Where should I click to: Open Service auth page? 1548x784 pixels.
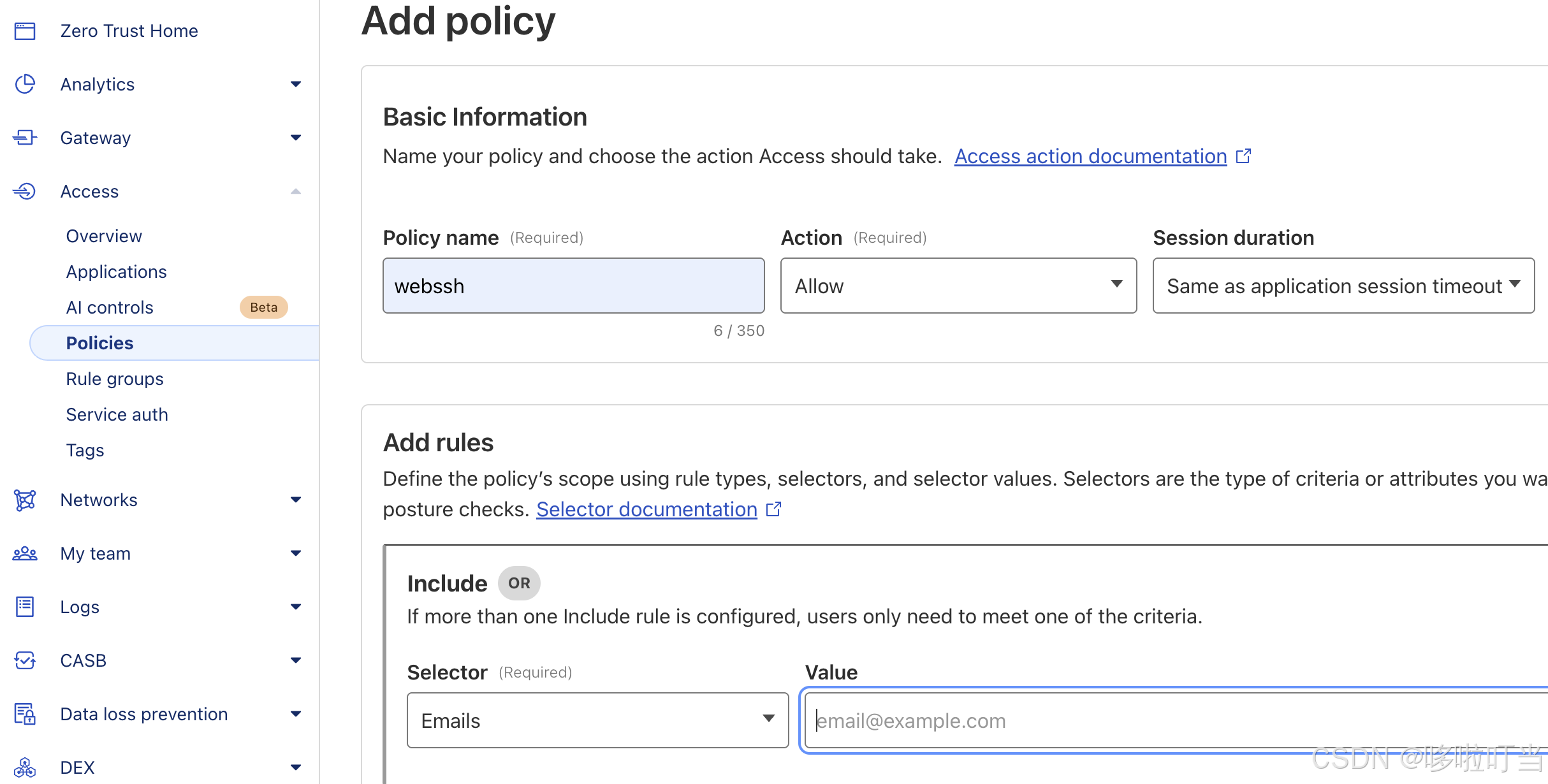pos(117,414)
